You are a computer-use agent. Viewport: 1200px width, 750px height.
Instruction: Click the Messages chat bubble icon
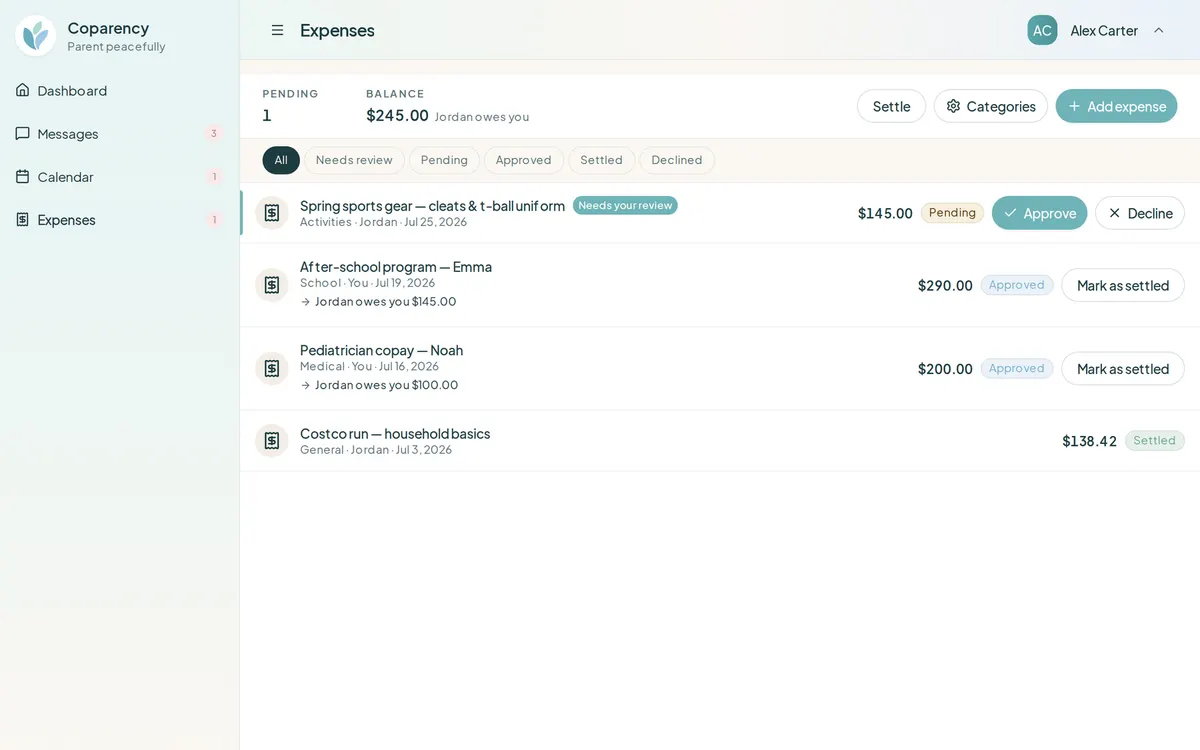point(22,133)
